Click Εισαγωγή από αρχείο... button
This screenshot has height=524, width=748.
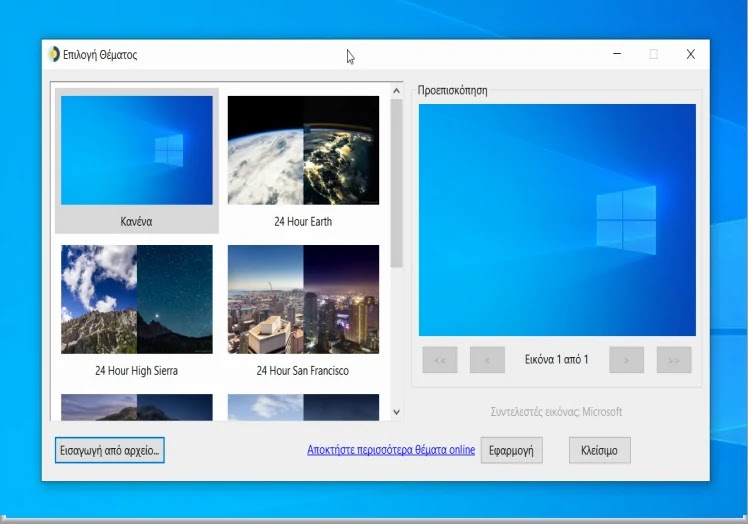[x=110, y=450]
